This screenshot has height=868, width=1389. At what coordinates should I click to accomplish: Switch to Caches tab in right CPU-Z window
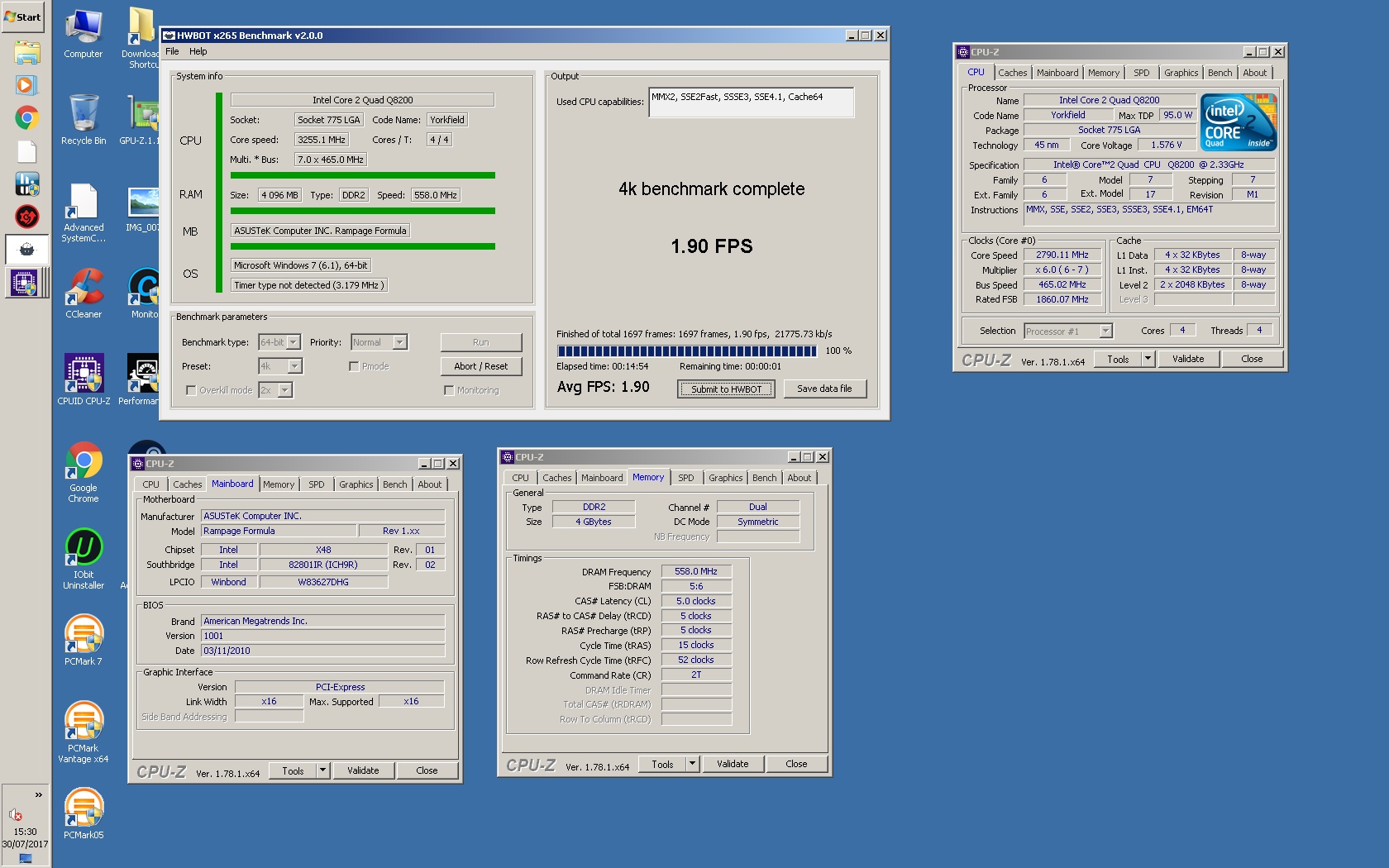click(1012, 73)
